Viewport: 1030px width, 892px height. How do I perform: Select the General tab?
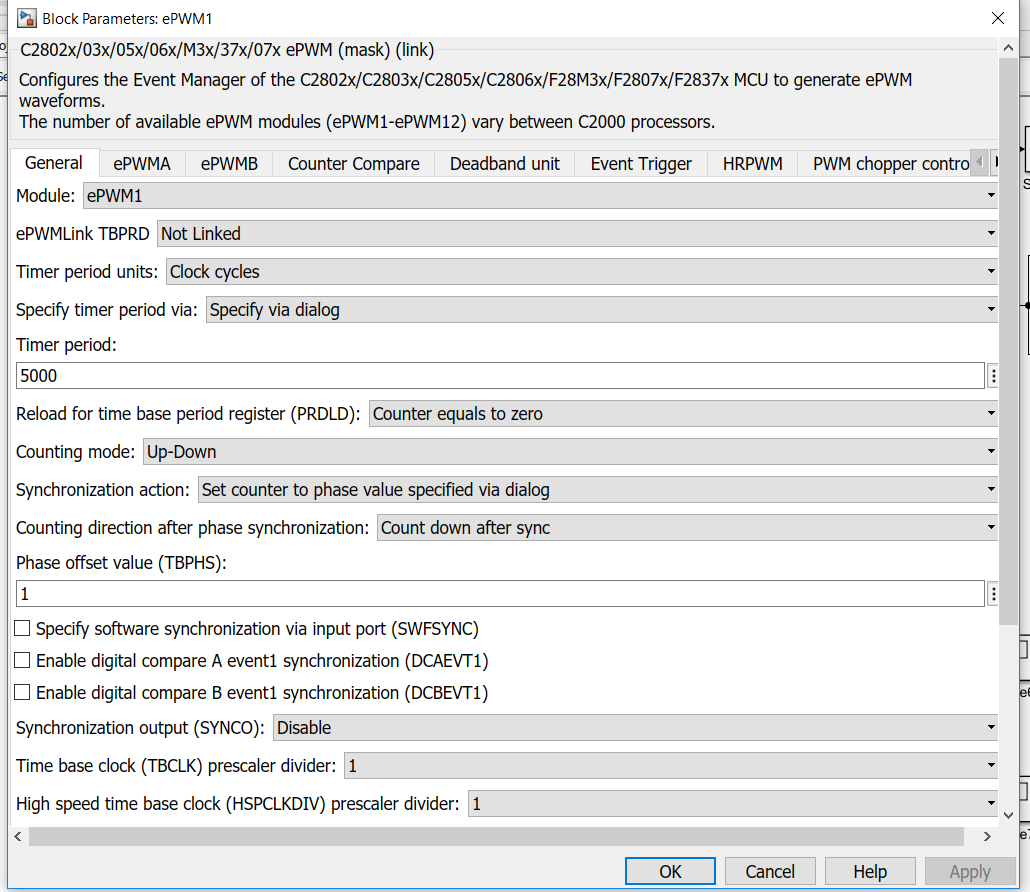[54, 163]
